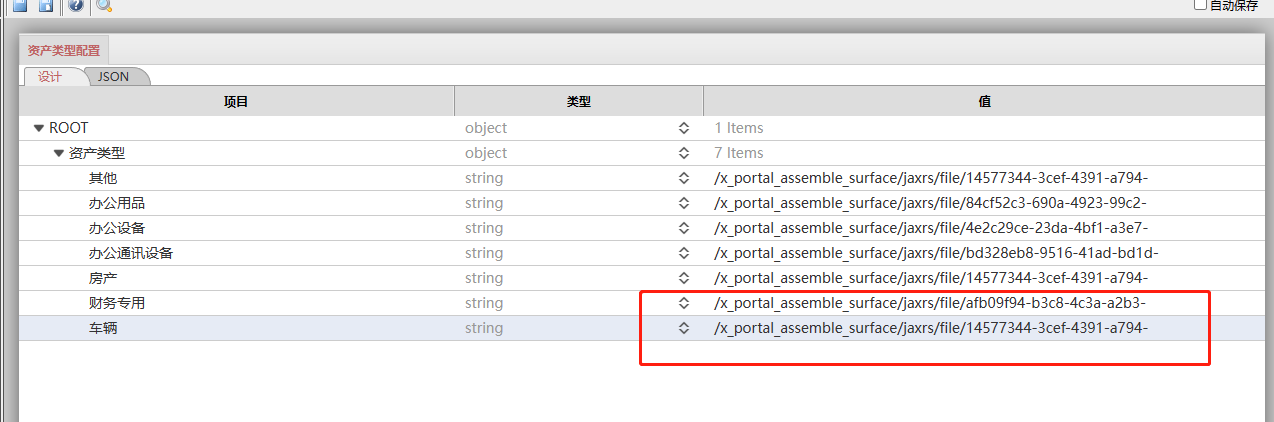Open type selector arrows for 房产 row
This screenshot has width=1274, height=422.
(x=684, y=278)
